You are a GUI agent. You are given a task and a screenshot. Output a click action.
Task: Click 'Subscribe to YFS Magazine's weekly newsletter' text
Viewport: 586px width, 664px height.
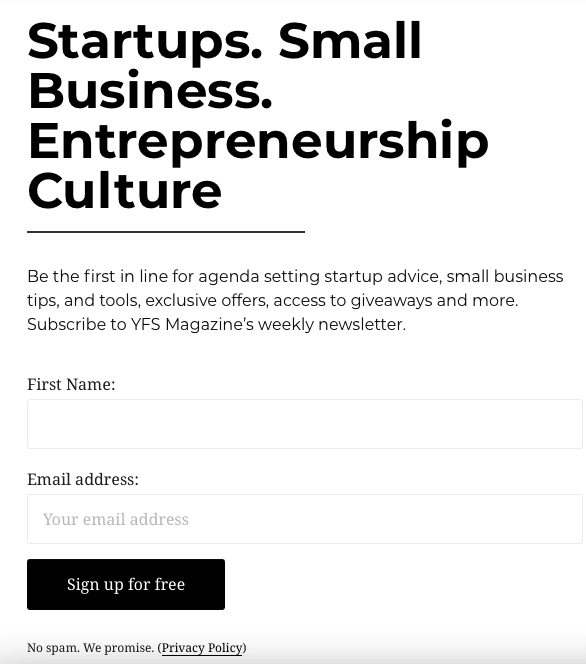[216, 325]
